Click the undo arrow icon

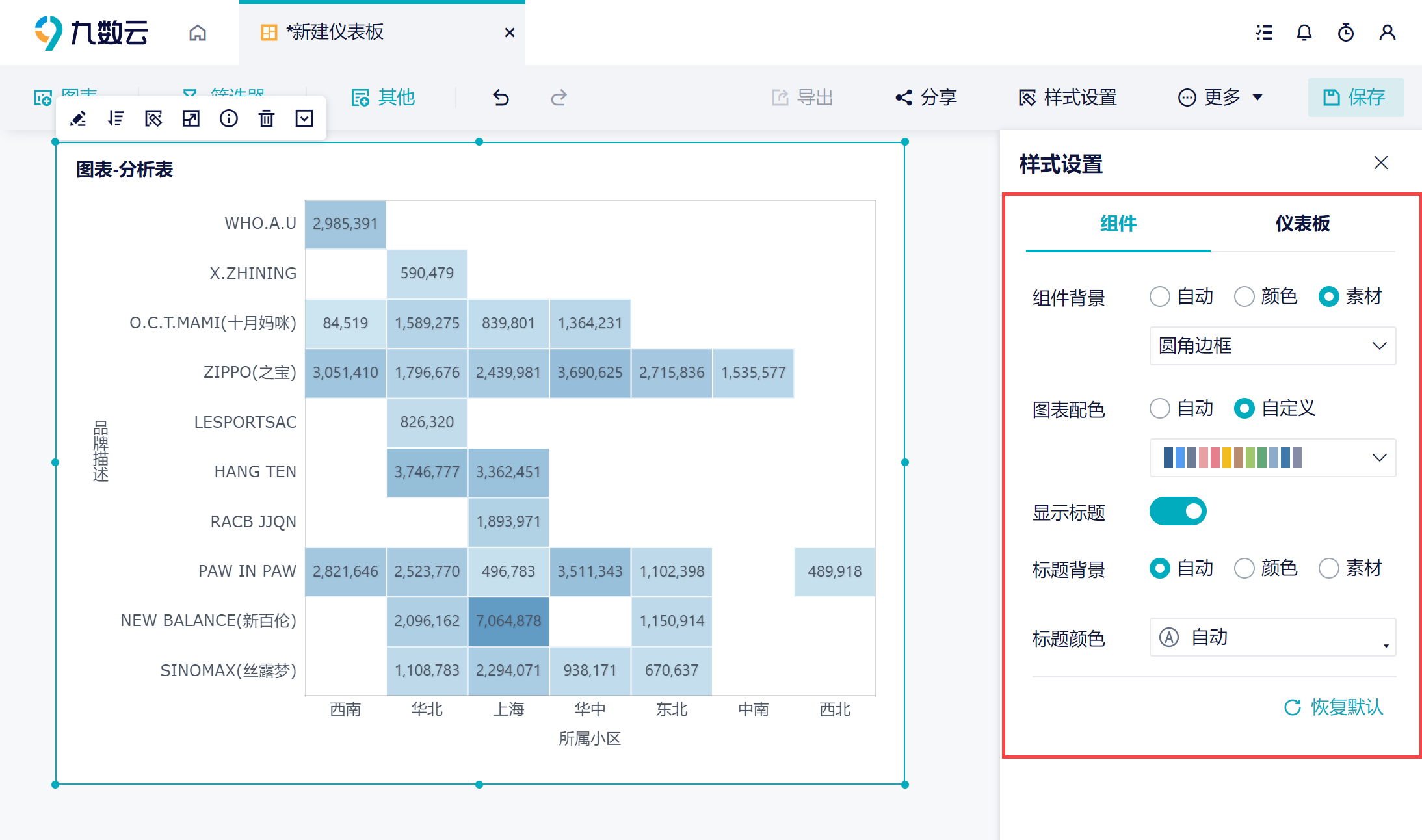coord(501,98)
